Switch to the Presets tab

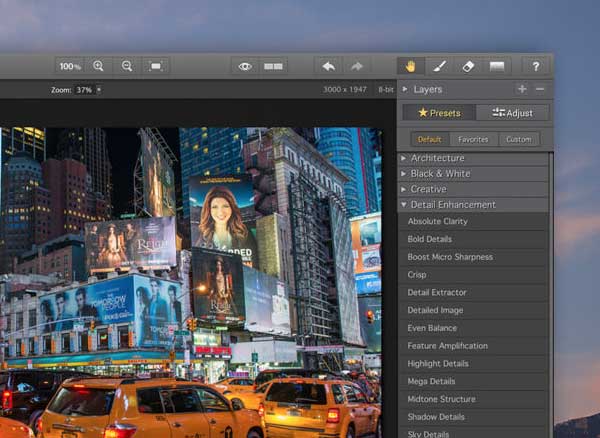pos(439,113)
